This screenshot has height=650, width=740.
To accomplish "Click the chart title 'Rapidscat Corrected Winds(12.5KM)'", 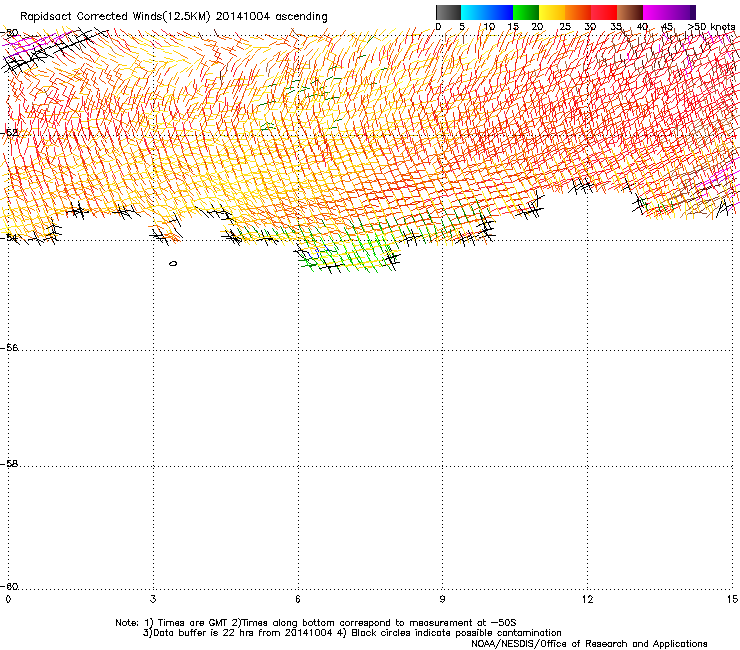I will click(x=115, y=17).
